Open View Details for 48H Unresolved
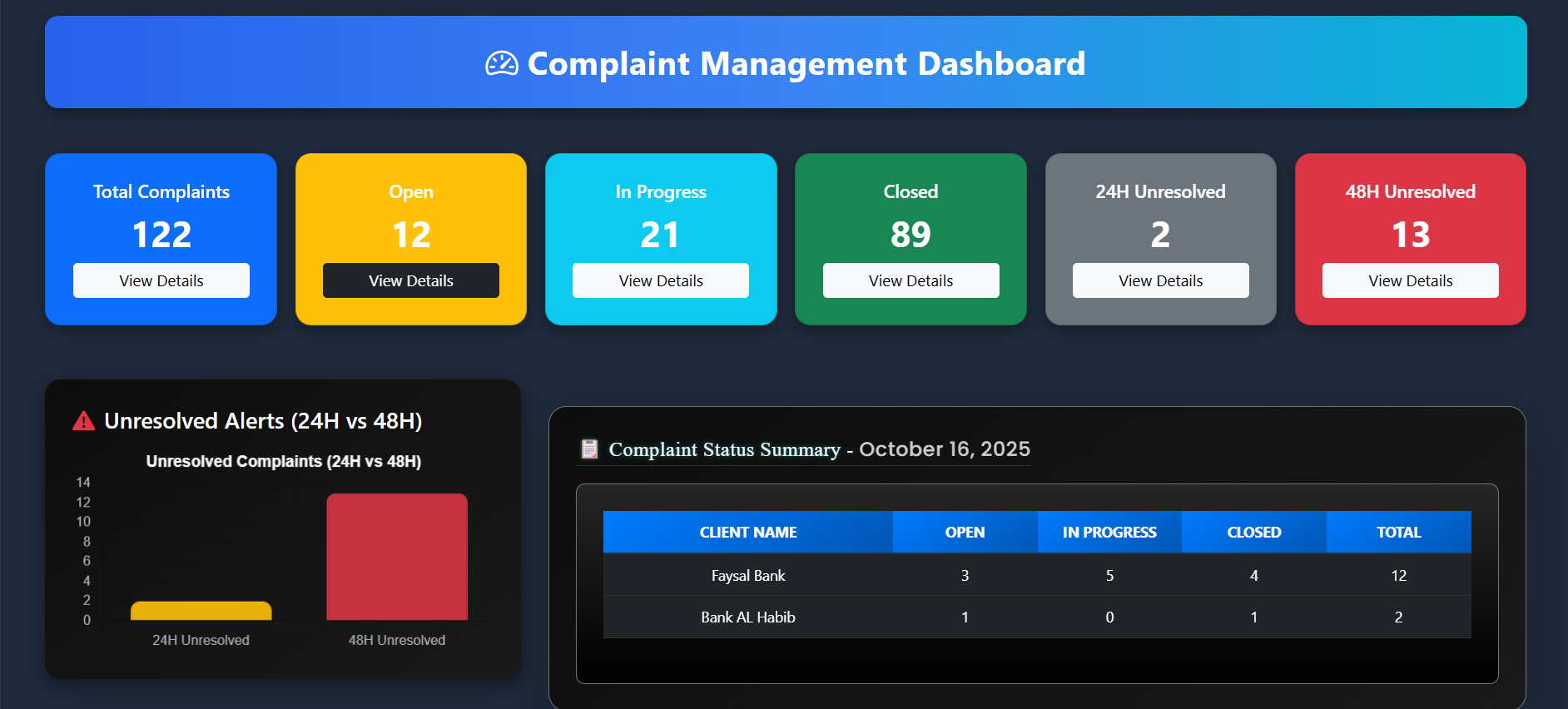The image size is (1568, 709). tap(1411, 280)
